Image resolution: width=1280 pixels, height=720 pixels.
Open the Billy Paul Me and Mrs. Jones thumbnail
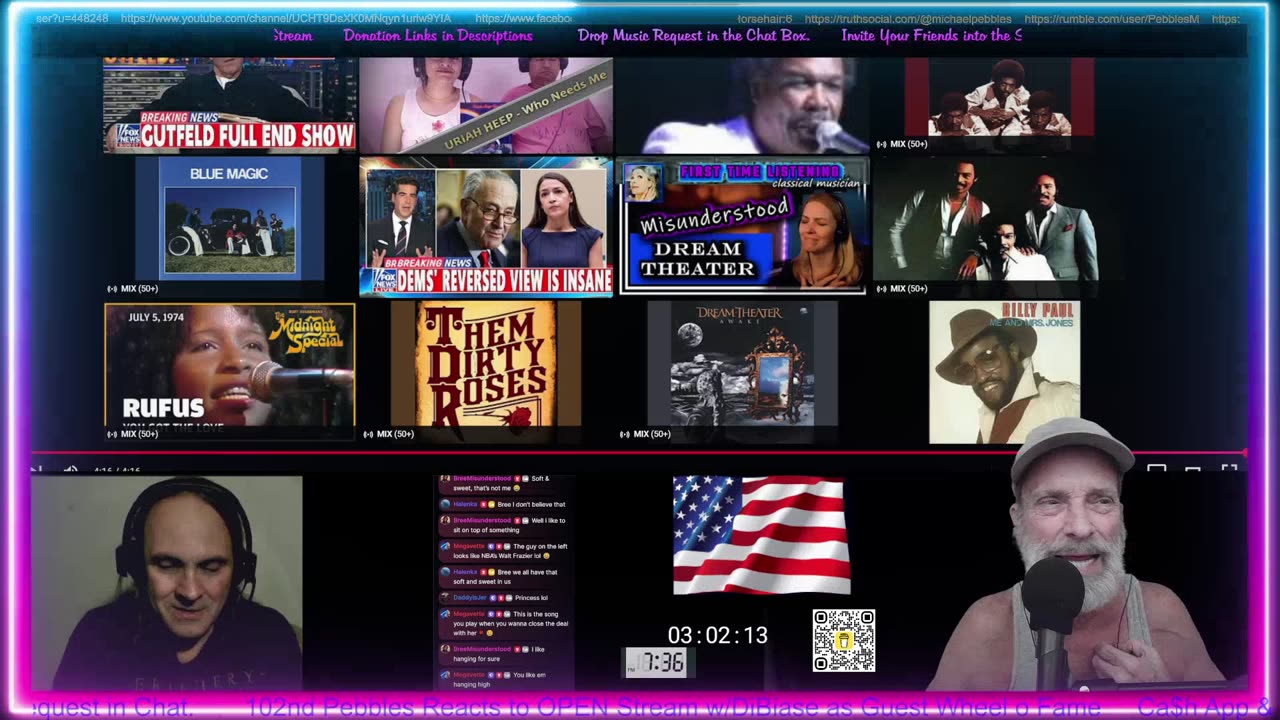coord(1004,372)
